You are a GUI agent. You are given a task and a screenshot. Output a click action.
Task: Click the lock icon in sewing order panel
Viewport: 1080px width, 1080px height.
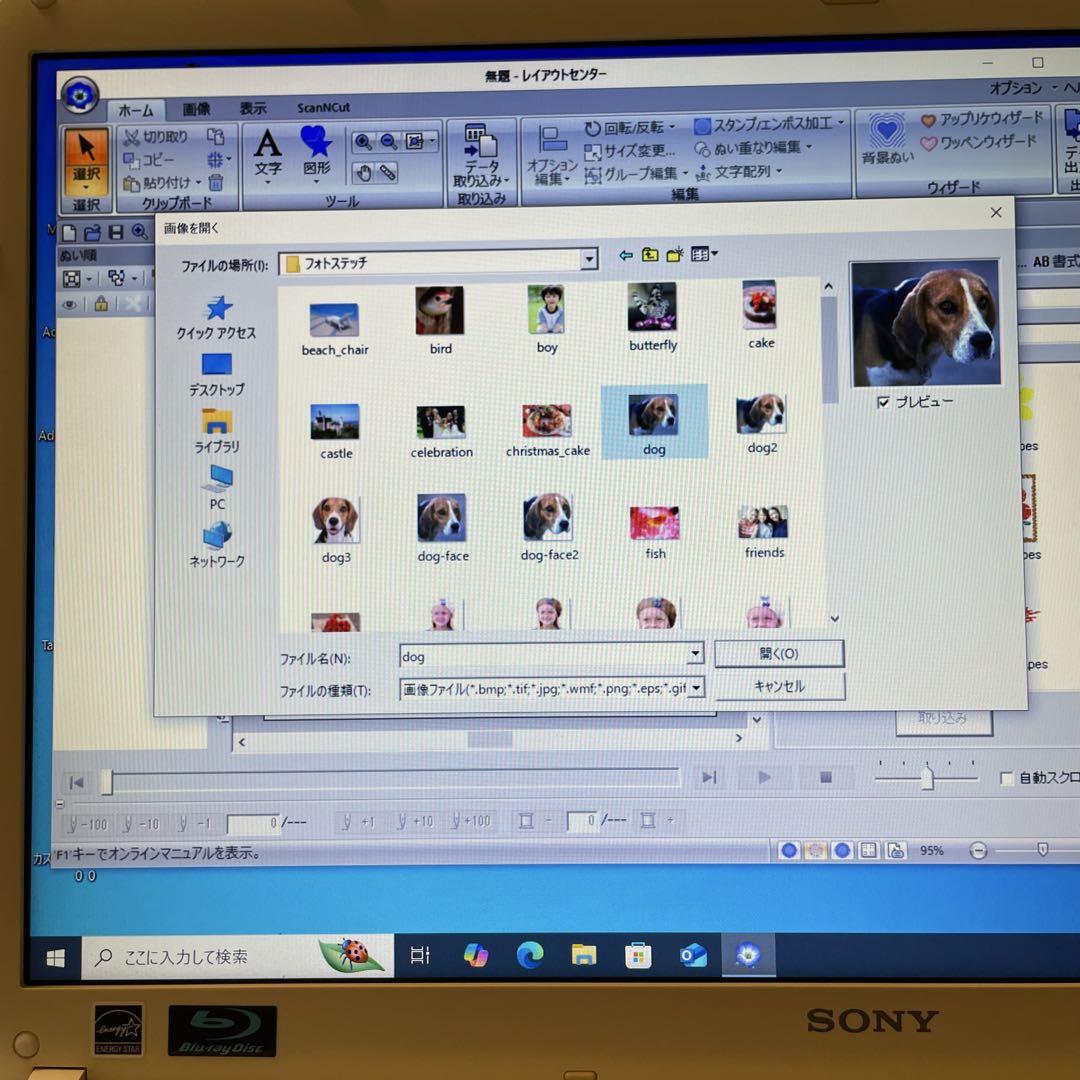click(101, 304)
